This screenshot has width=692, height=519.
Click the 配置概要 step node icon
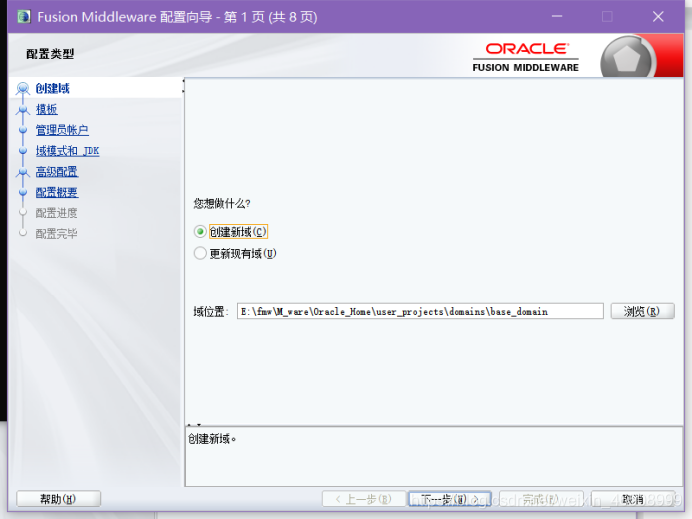[23, 192]
